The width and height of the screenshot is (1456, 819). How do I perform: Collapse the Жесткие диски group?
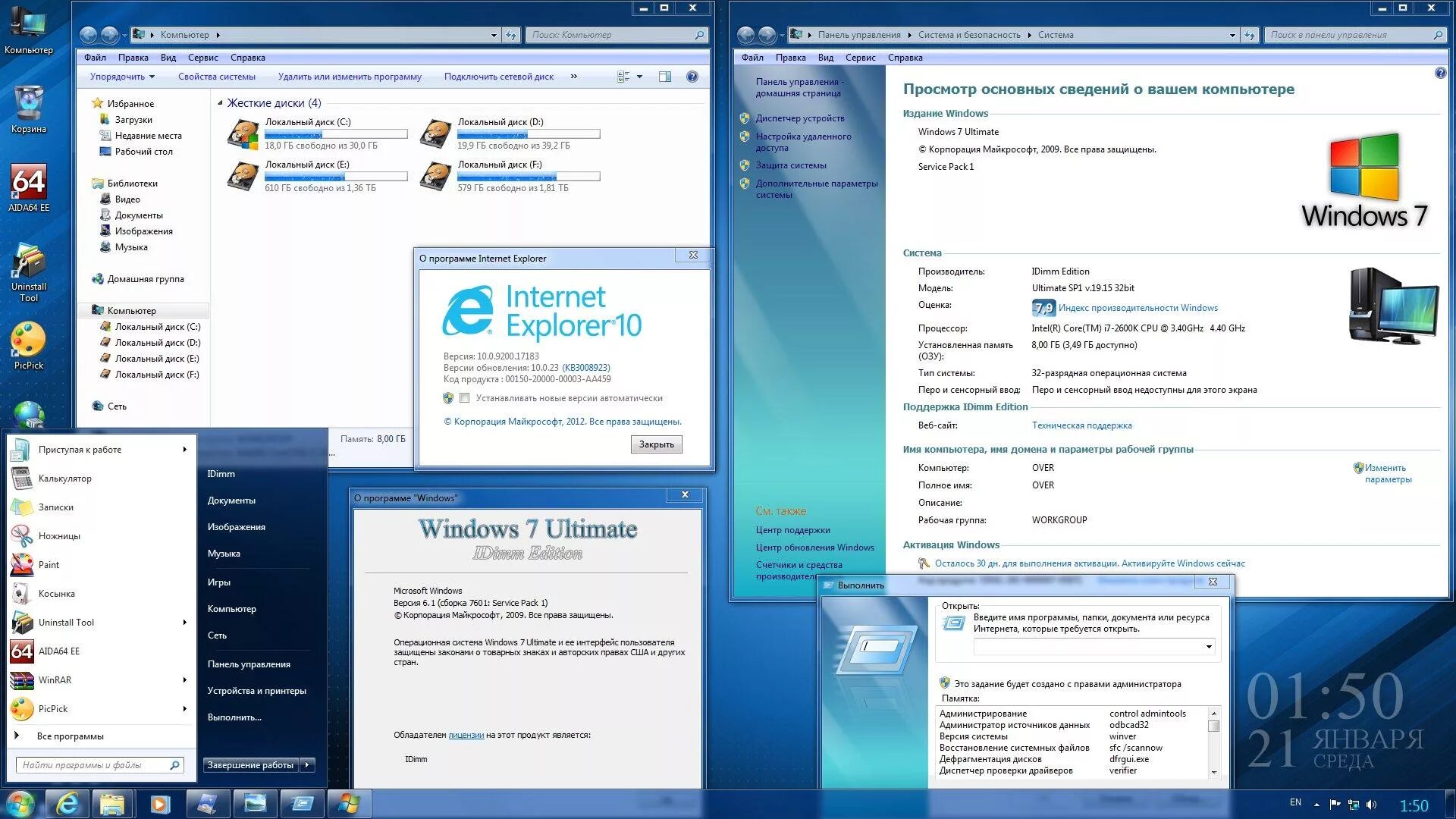pyautogui.click(x=220, y=103)
